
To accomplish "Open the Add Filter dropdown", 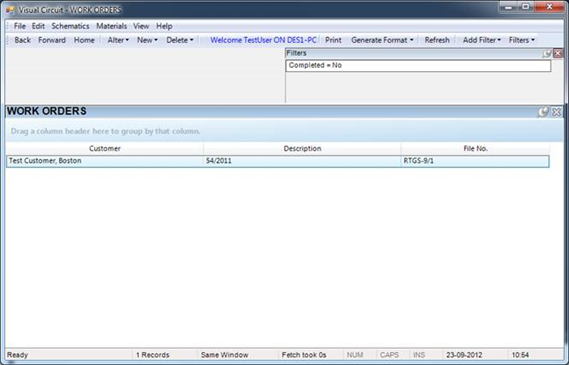I will click(x=482, y=40).
